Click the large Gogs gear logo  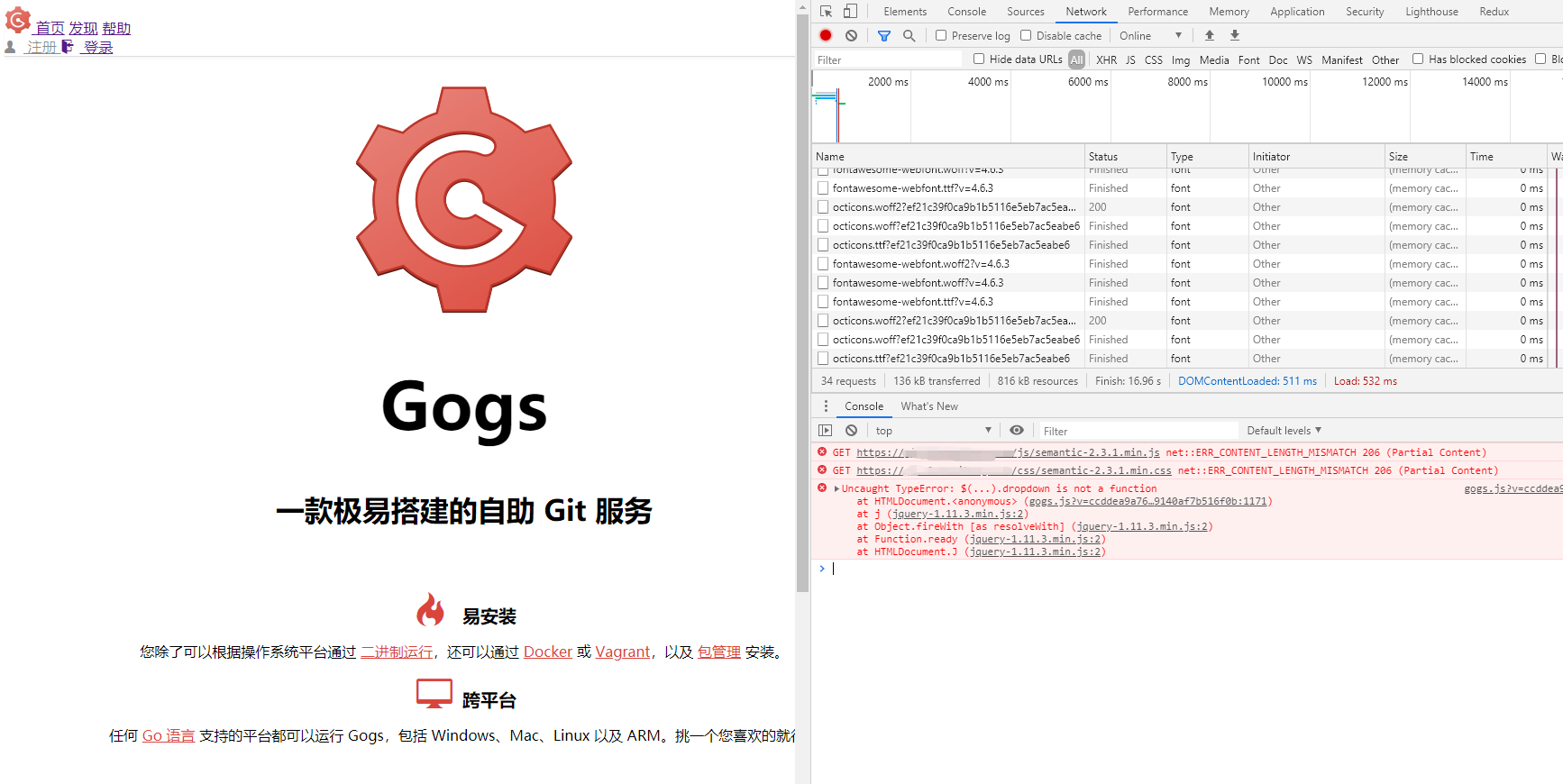coord(464,200)
